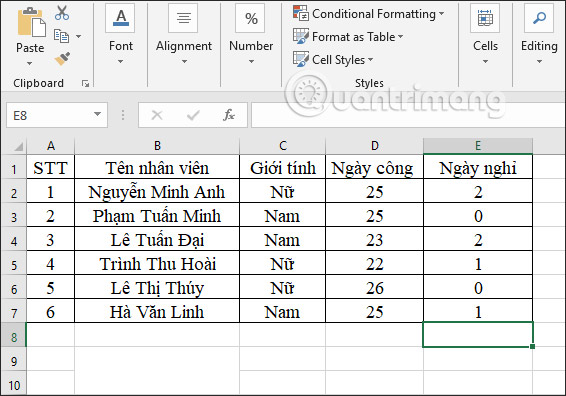The height and width of the screenshot is (396, 566).
Task: Expand the Name Box dropdown arrow
Action: coord(97,114)
